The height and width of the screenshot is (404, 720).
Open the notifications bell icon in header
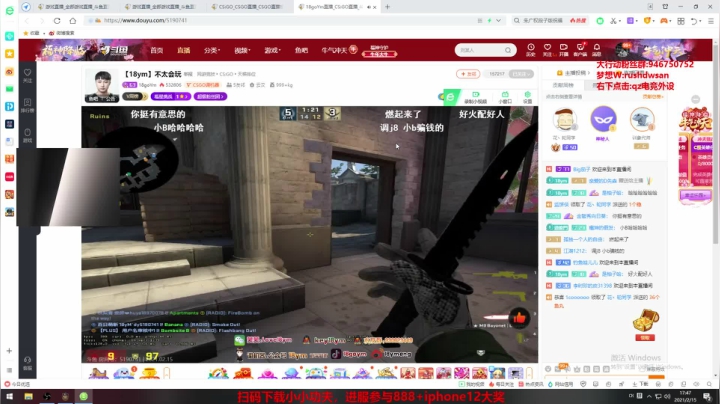(596, 50)
